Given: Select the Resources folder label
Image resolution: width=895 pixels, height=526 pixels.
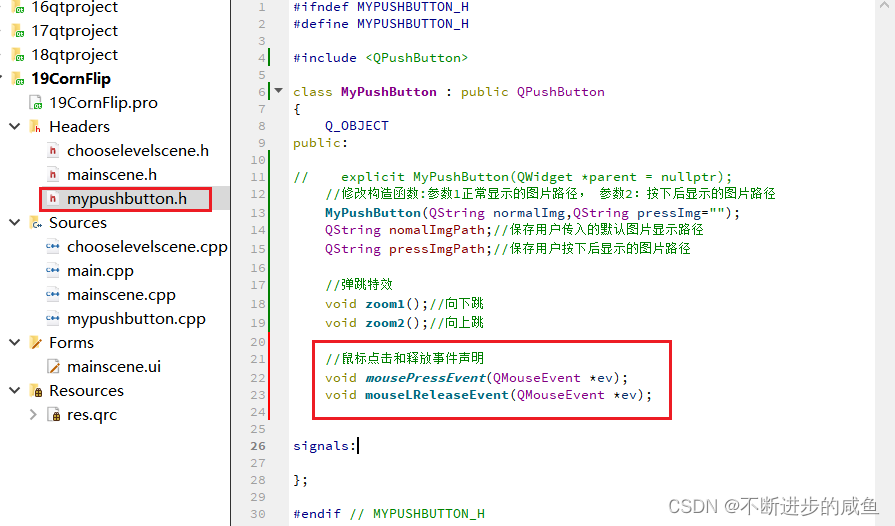Looking at the screenshot, I should coord(86,391).
